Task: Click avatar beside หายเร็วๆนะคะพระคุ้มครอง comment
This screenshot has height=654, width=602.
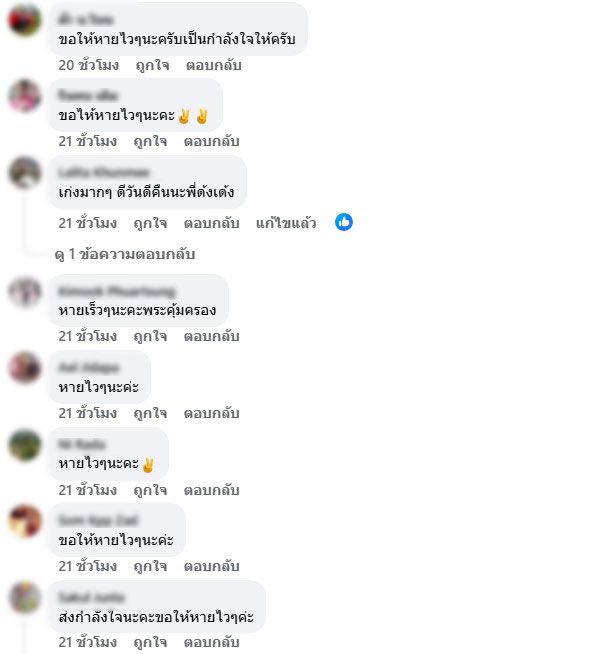Action: point(25,291)
